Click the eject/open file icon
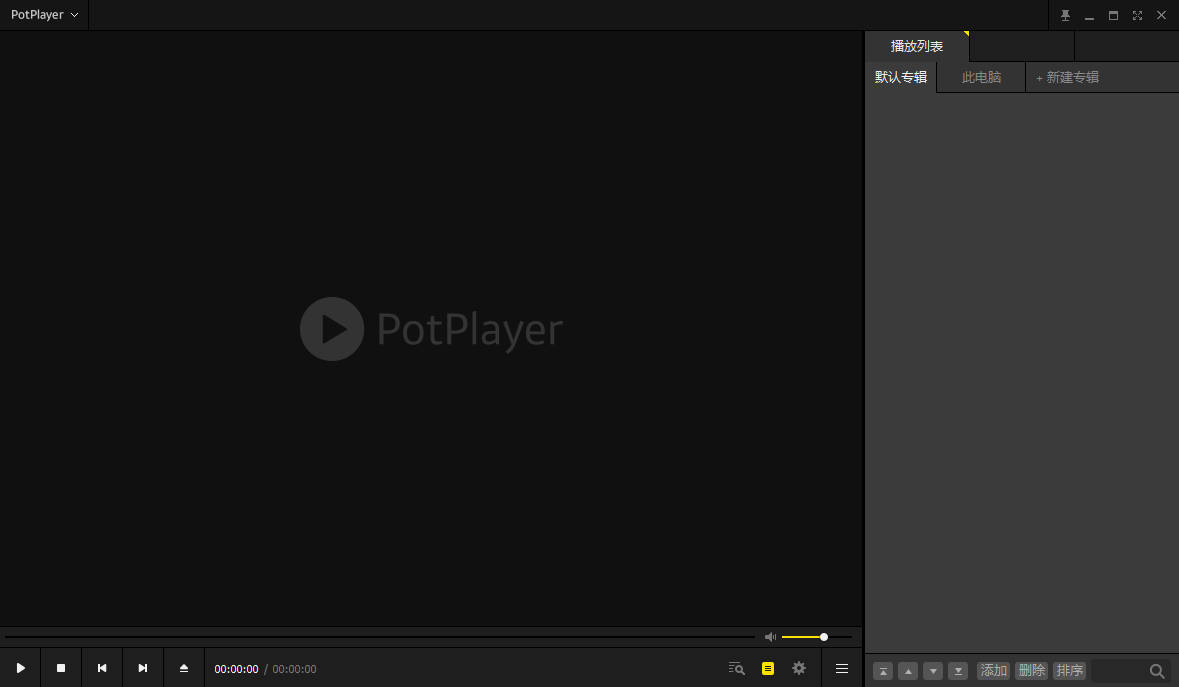 pyautogui.click(x=183, y=667)
